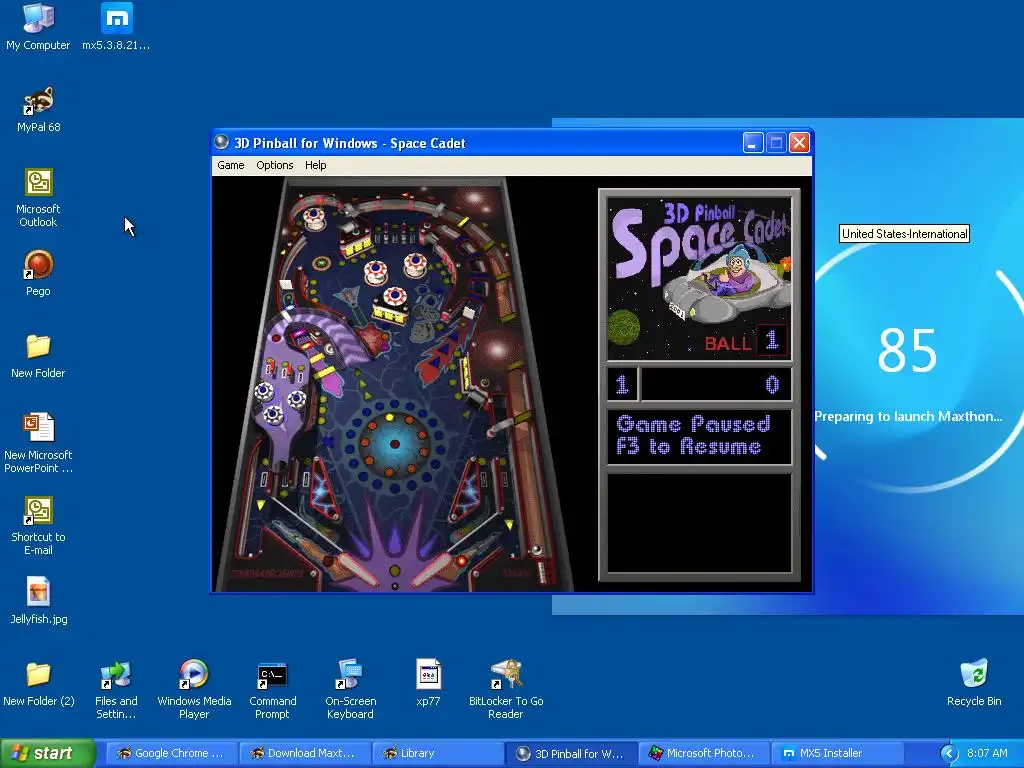Open the Game menu in 3D Pinball
This screenshot has width=1024, height=768.
click(x=231, y=165)
